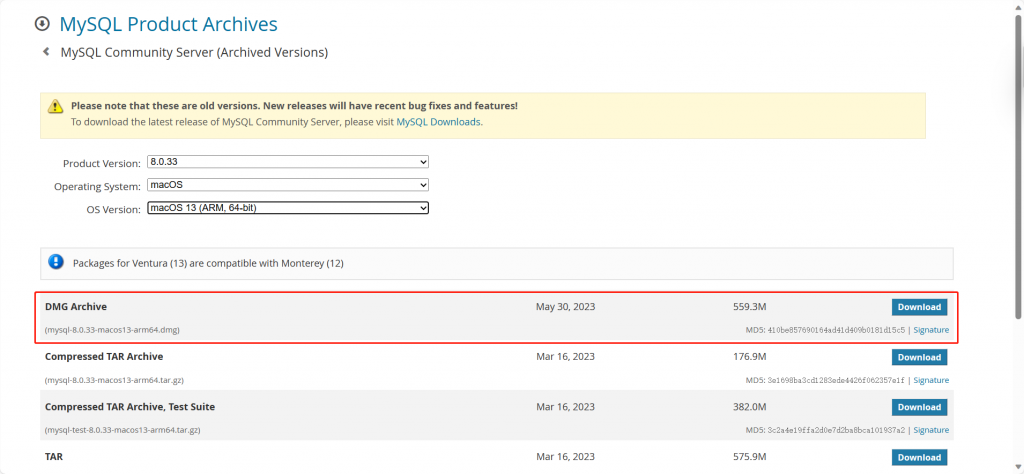
Task: Click the MySQL Product Archives heading
Action: [168, 24]
